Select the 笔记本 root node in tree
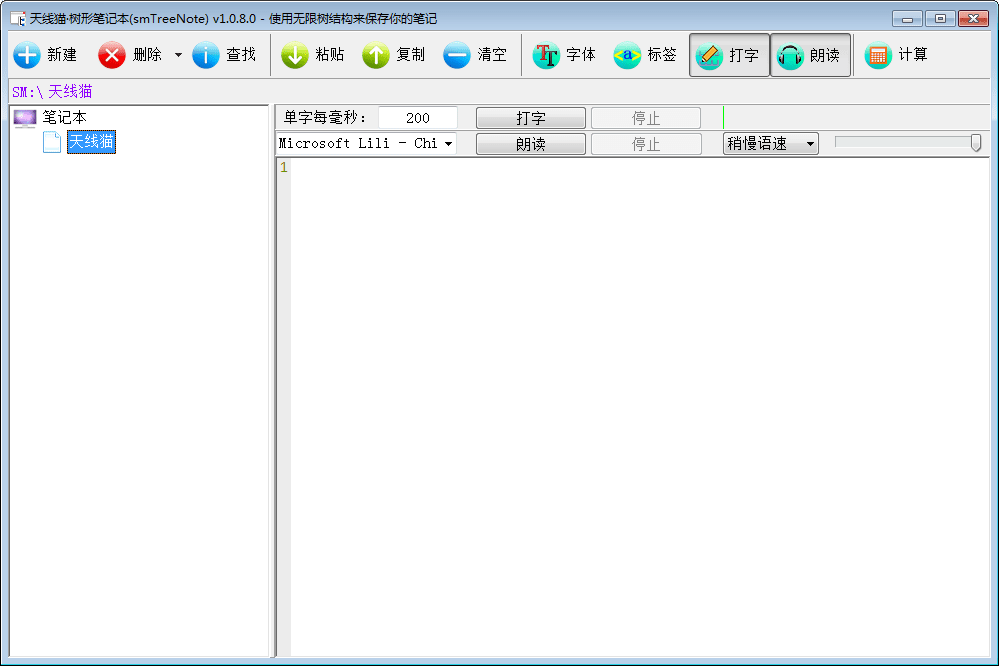 (x=64, y=117)
